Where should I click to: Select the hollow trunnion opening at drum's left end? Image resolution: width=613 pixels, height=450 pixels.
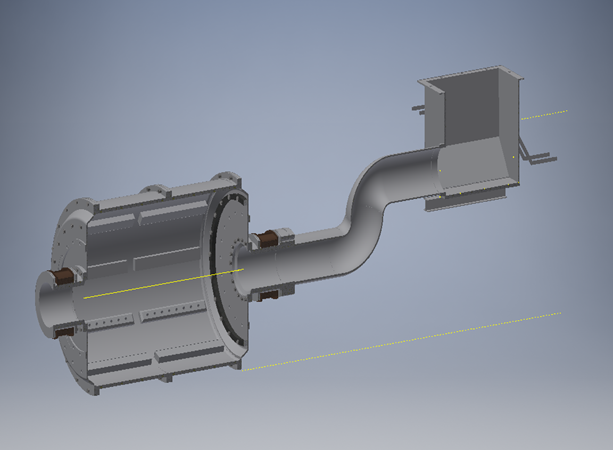[x=53, y=303]
